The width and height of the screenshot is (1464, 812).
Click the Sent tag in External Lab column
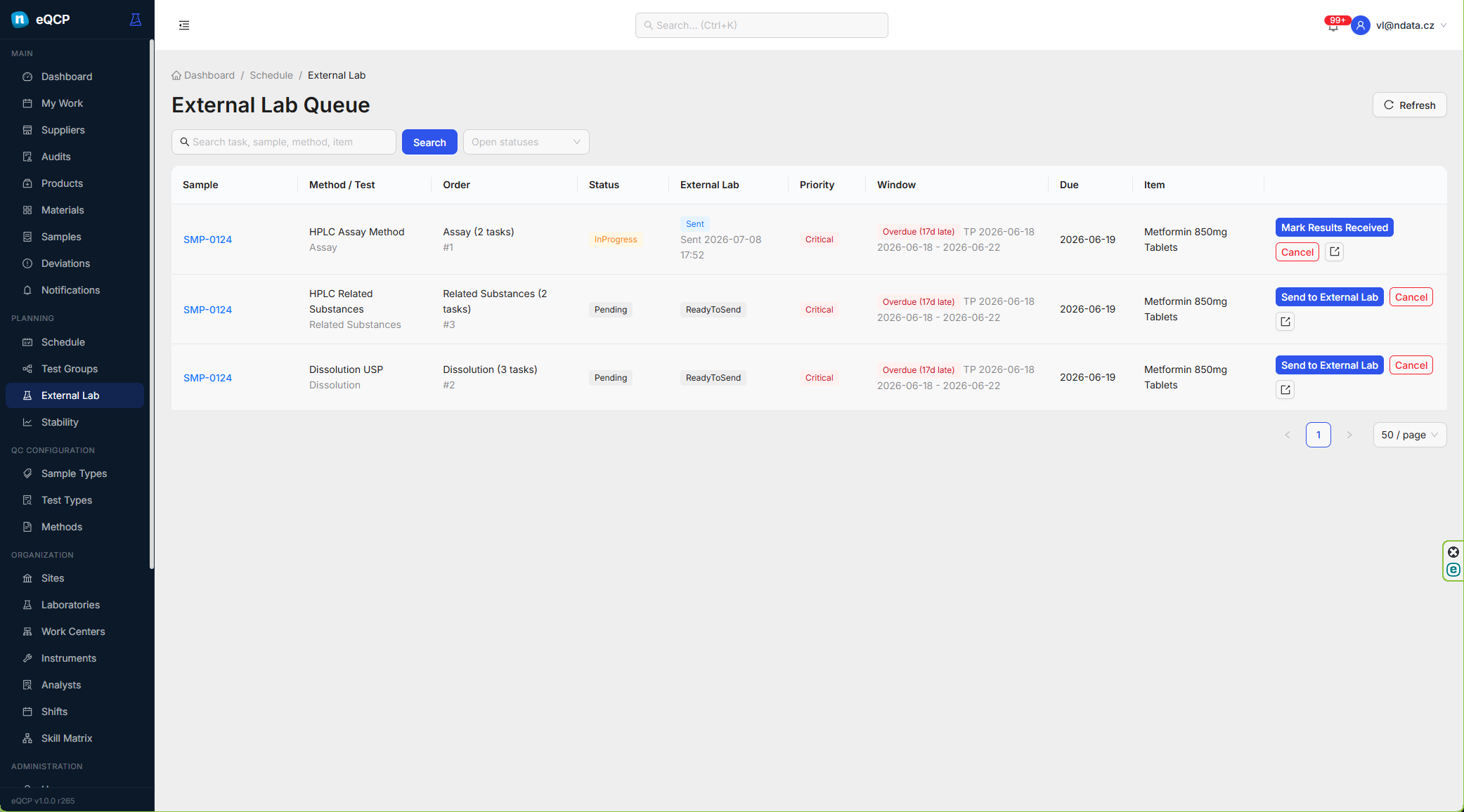pos(694,224)
